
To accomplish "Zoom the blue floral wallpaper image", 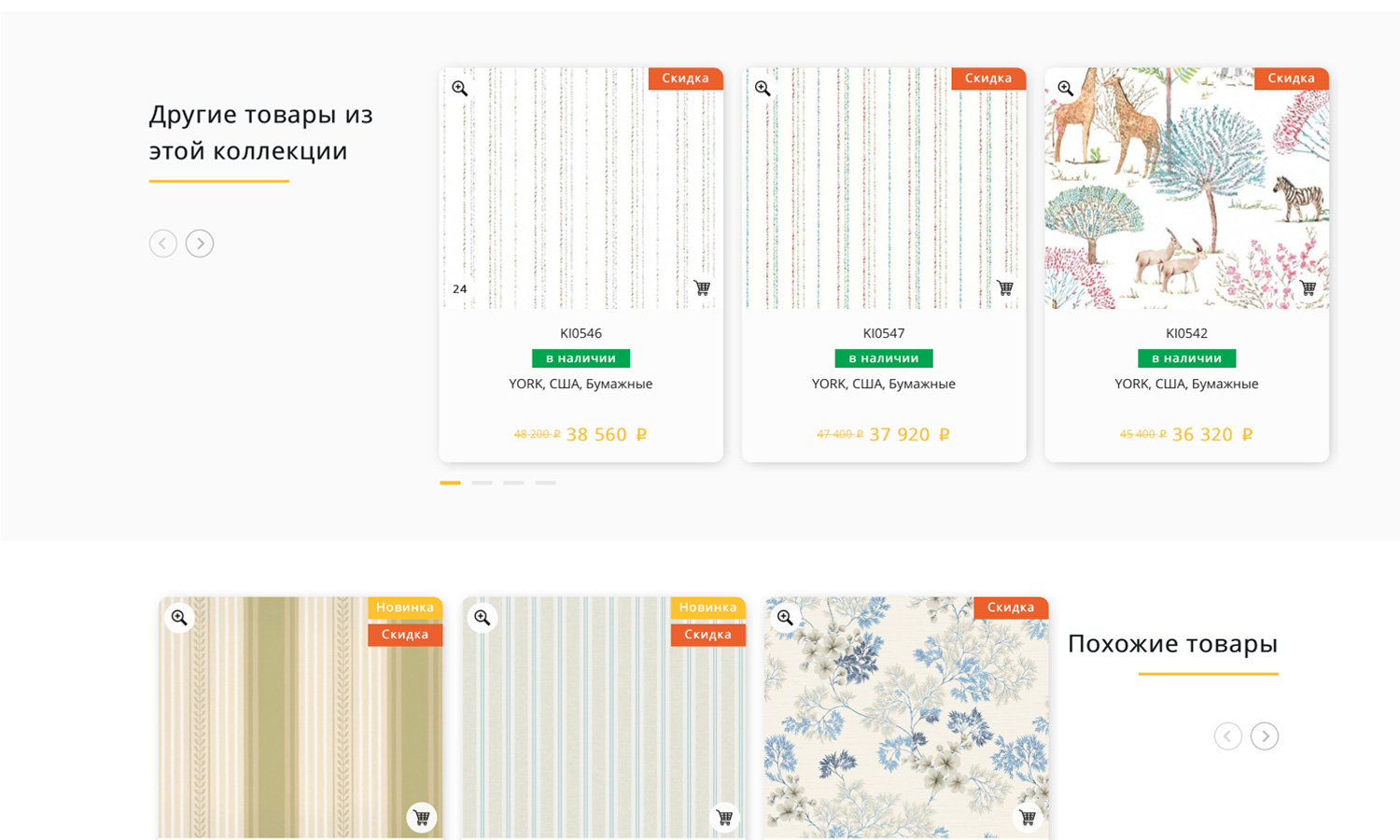I will click(x=785, y=618).
